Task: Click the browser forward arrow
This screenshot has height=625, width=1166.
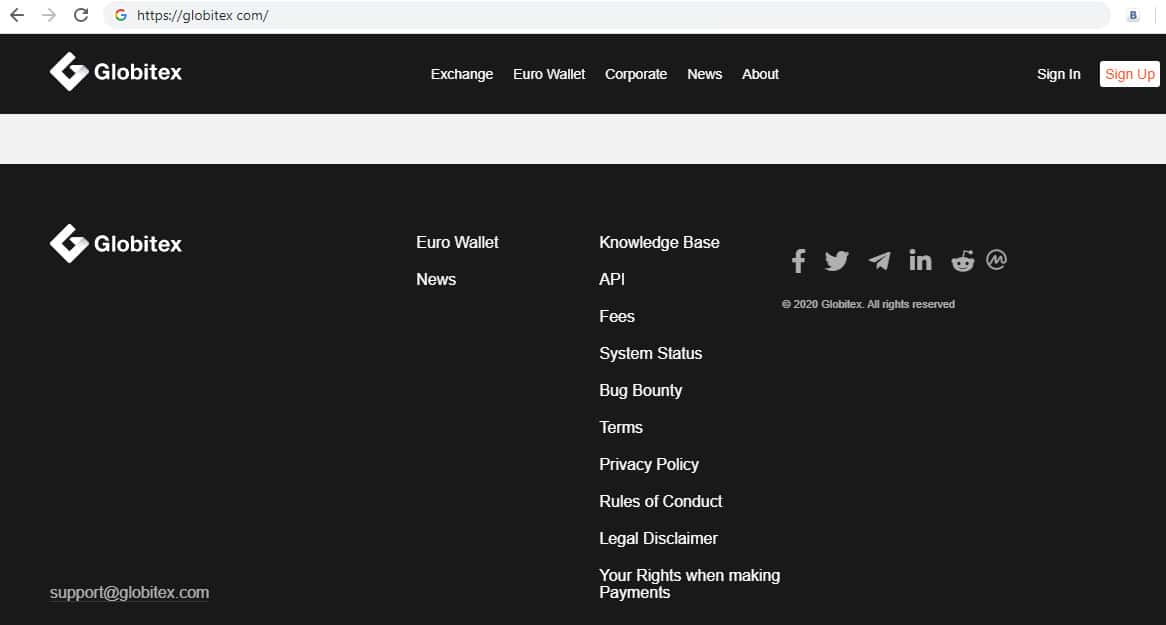Action: (49, 15)
